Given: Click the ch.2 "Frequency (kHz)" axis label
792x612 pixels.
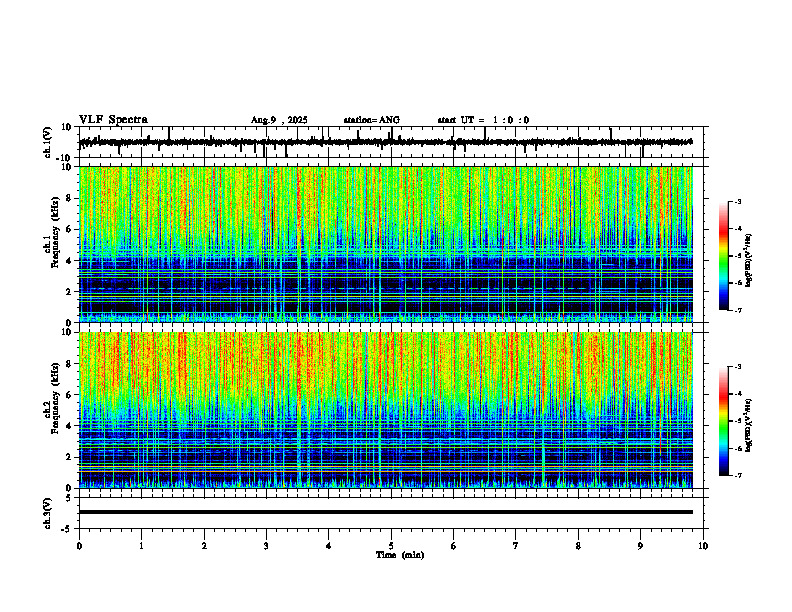Looking at the screenshot, I should 56,400.
